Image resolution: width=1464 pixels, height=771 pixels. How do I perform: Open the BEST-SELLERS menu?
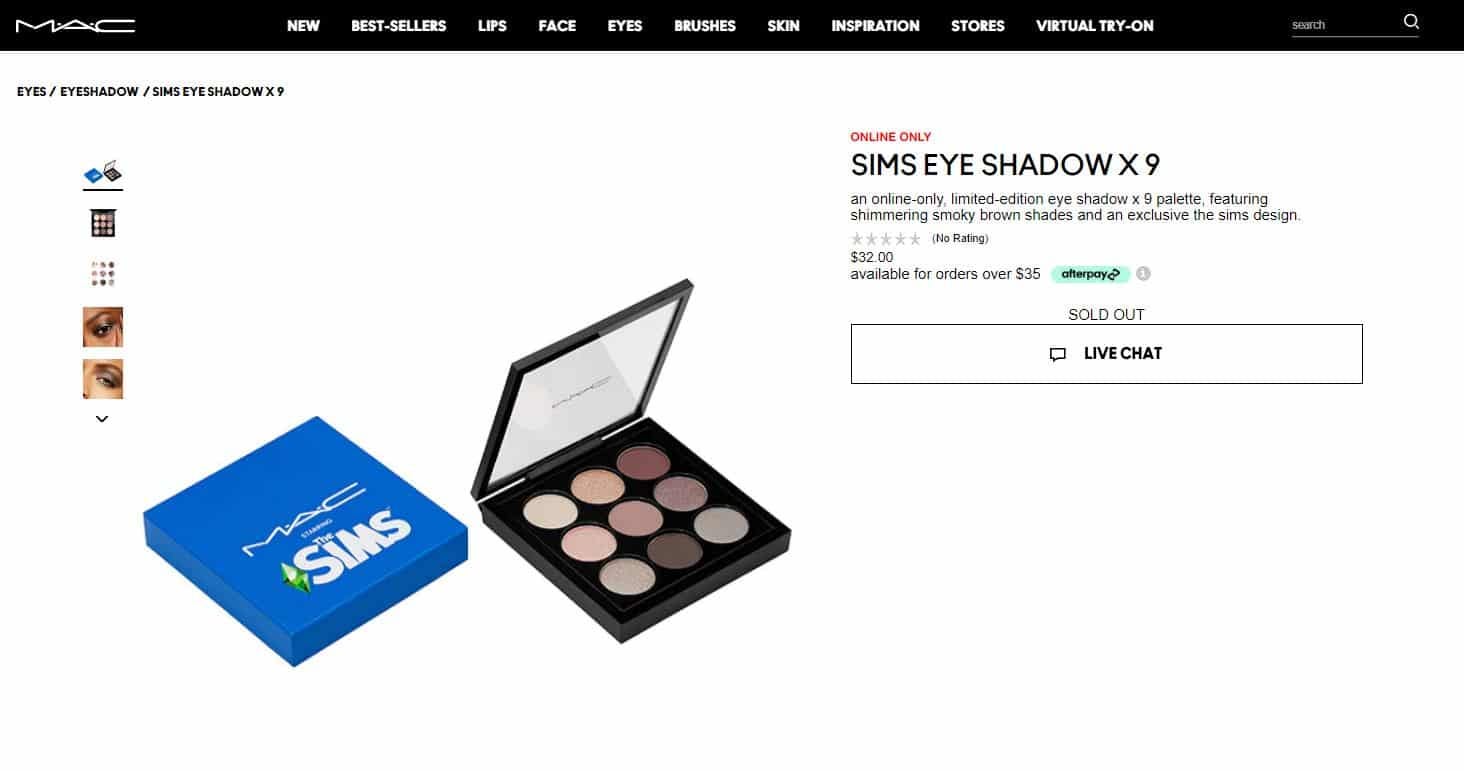399,26
